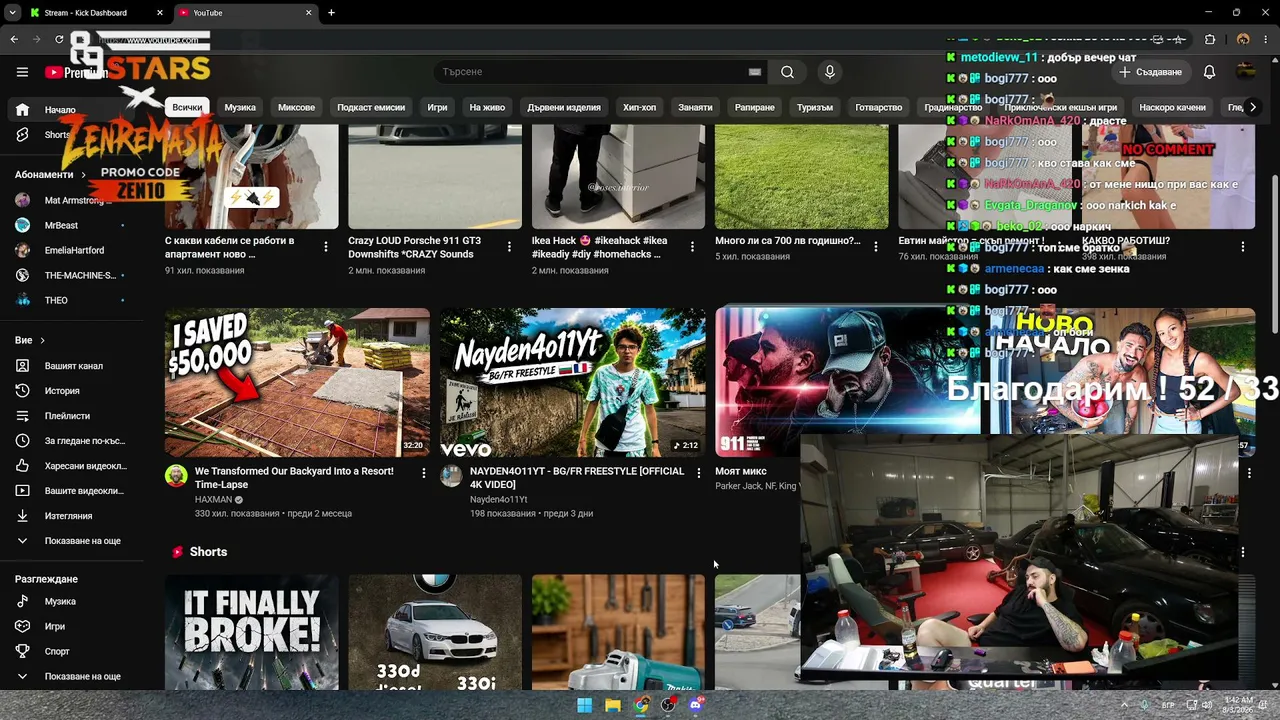Open the Chrome tab search dropdown

click(12, 13)
